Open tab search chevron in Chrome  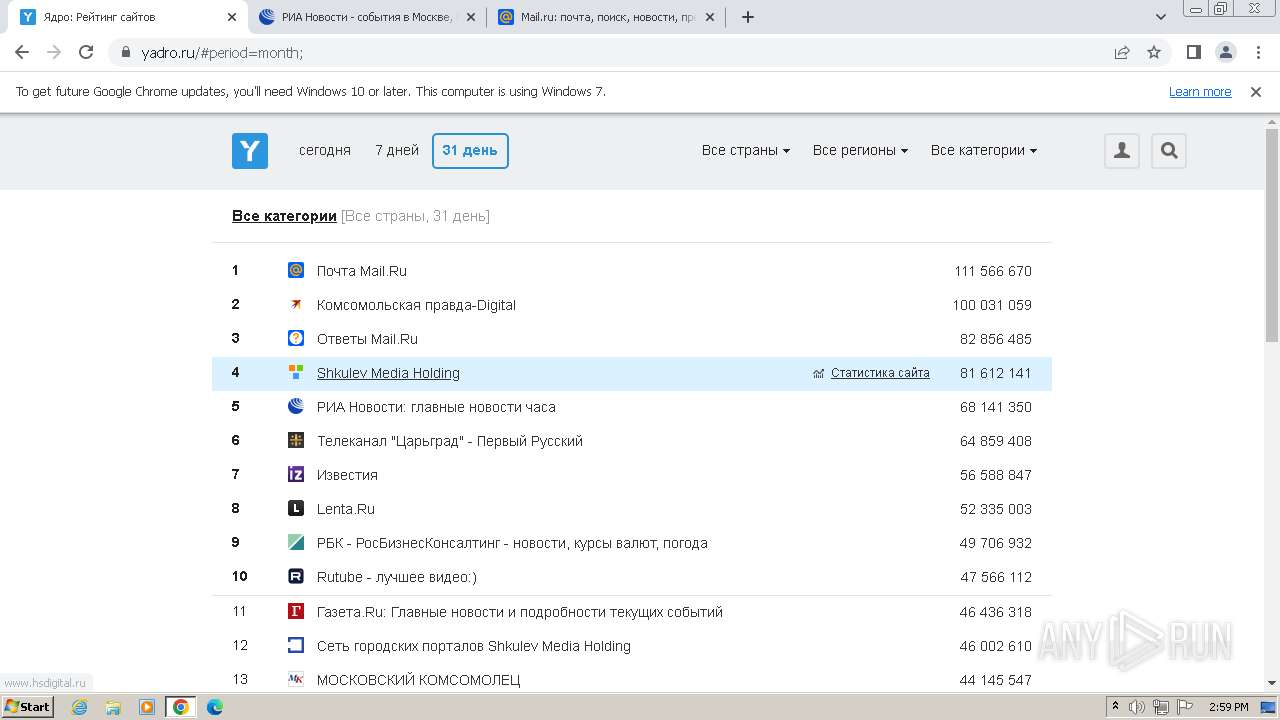pyautogui.click(x=1161, y=17)
